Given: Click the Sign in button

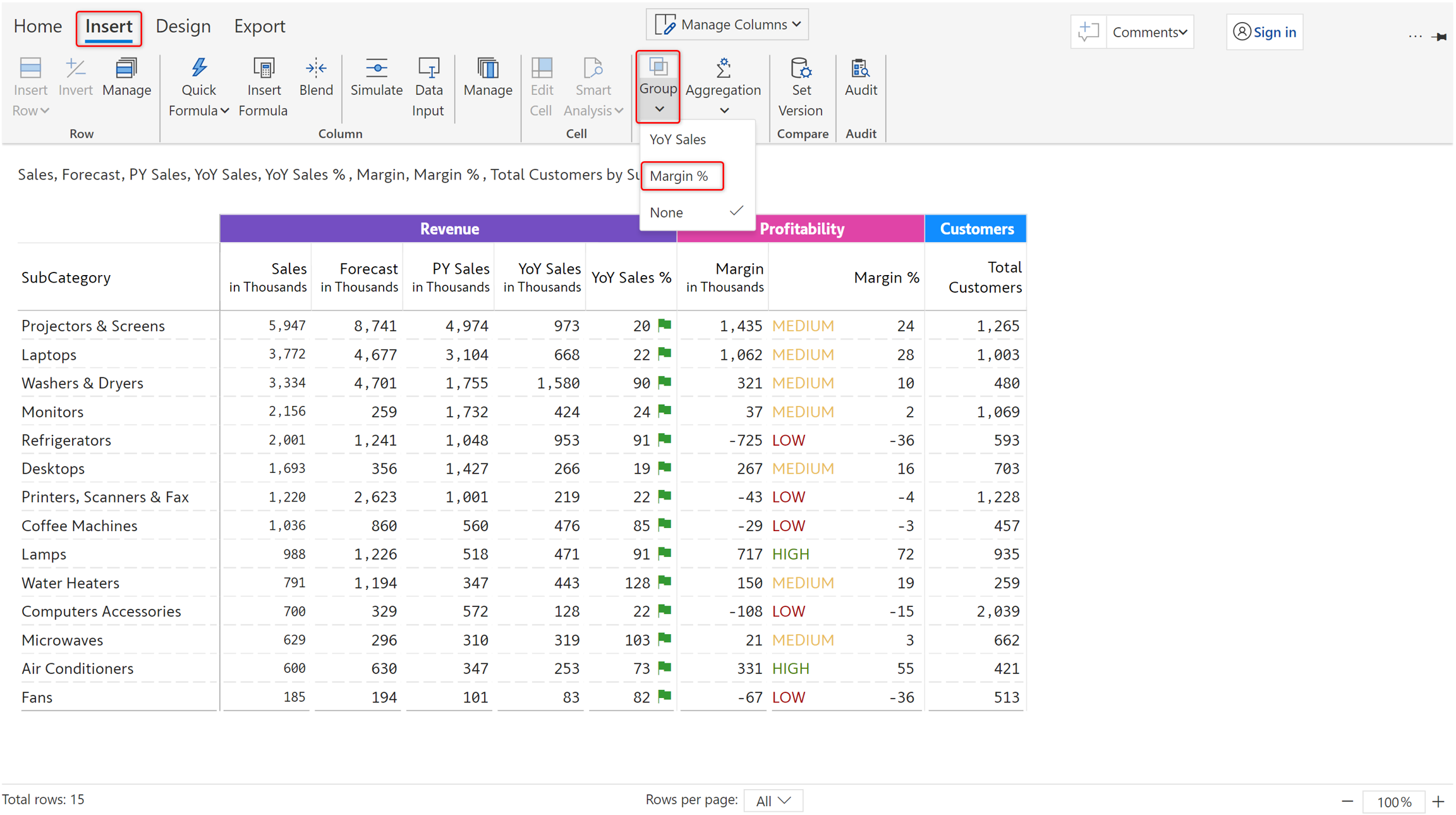Looking at the screenshot, I should pos(1265,32).
